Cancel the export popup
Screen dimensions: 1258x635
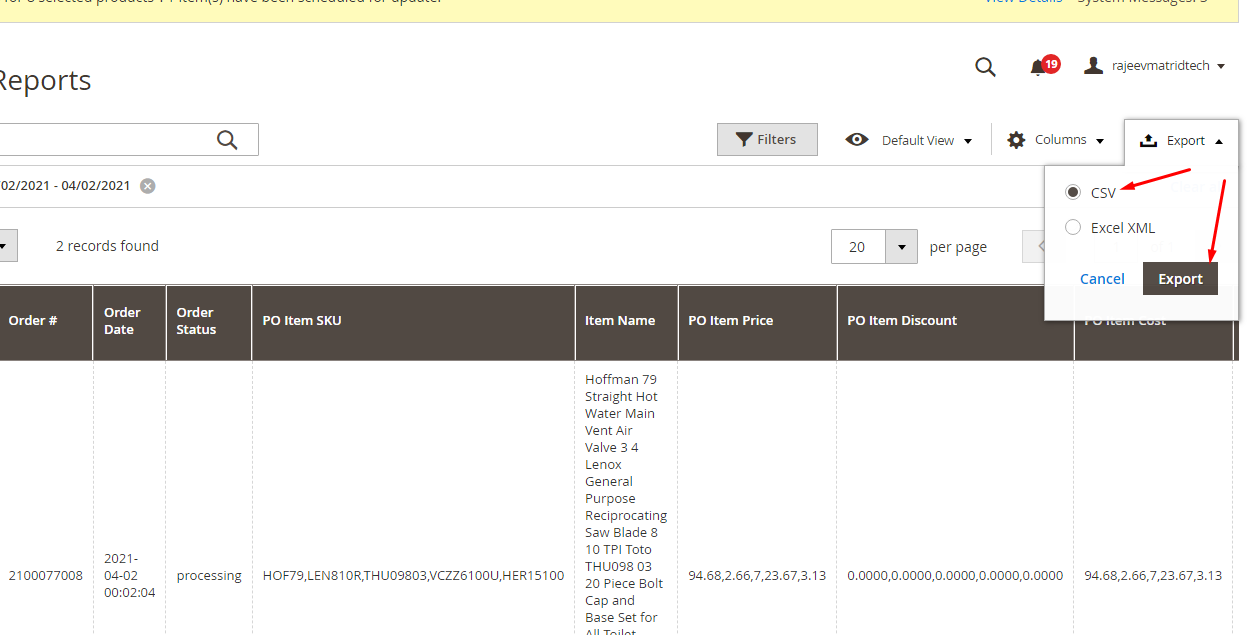point(1102,279)
